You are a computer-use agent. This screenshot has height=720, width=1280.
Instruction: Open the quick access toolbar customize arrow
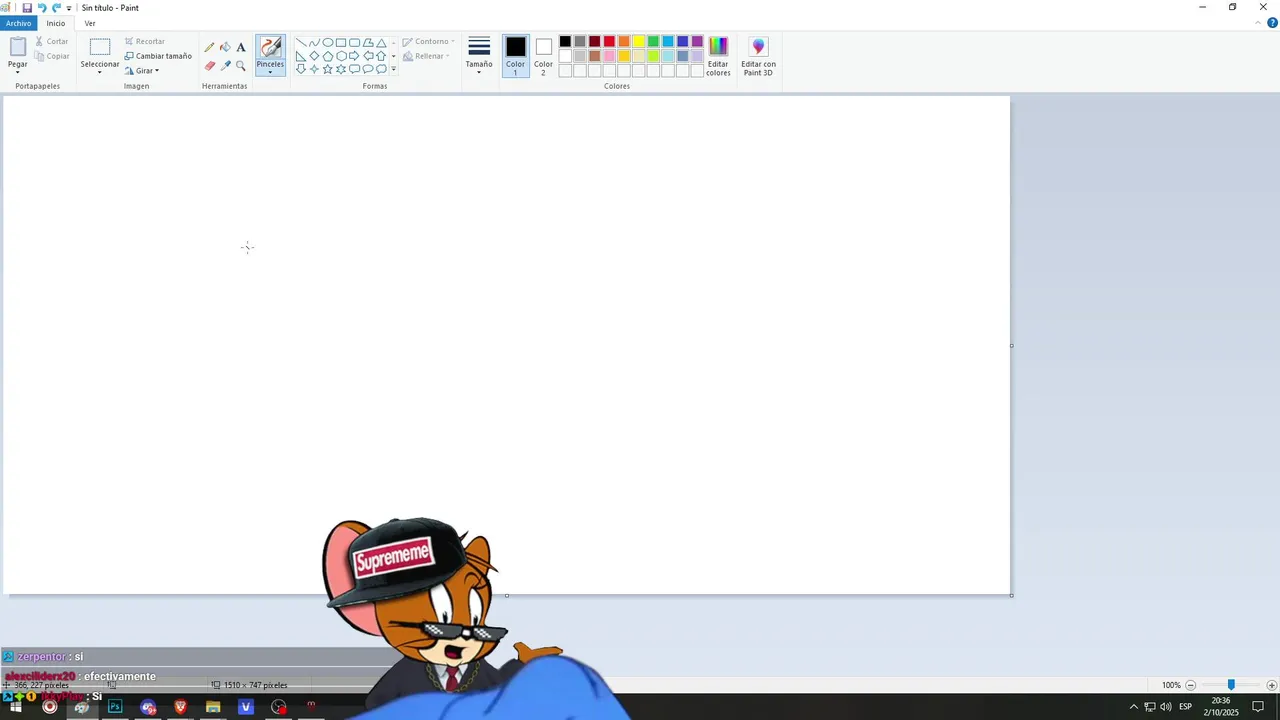point(69,8)
